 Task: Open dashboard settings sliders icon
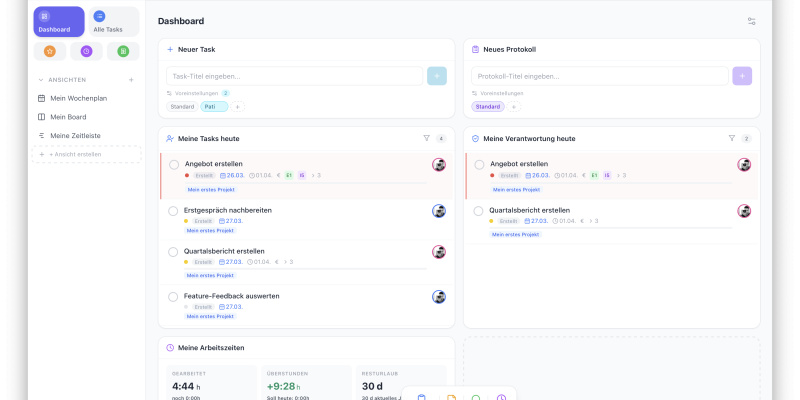pos(752,21)
